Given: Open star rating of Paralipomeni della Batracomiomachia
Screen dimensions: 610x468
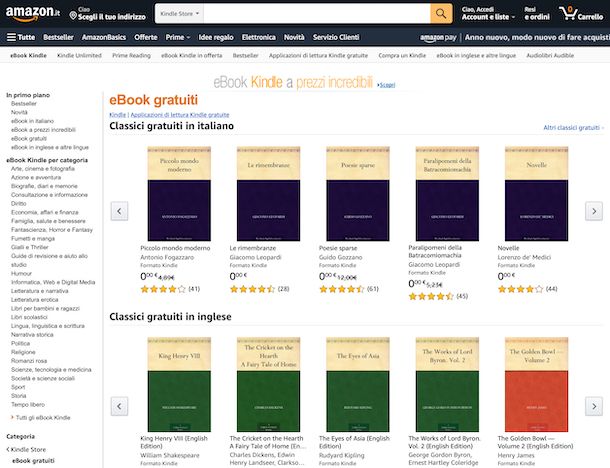Looking at the screenshot, I should click(431, 296).
